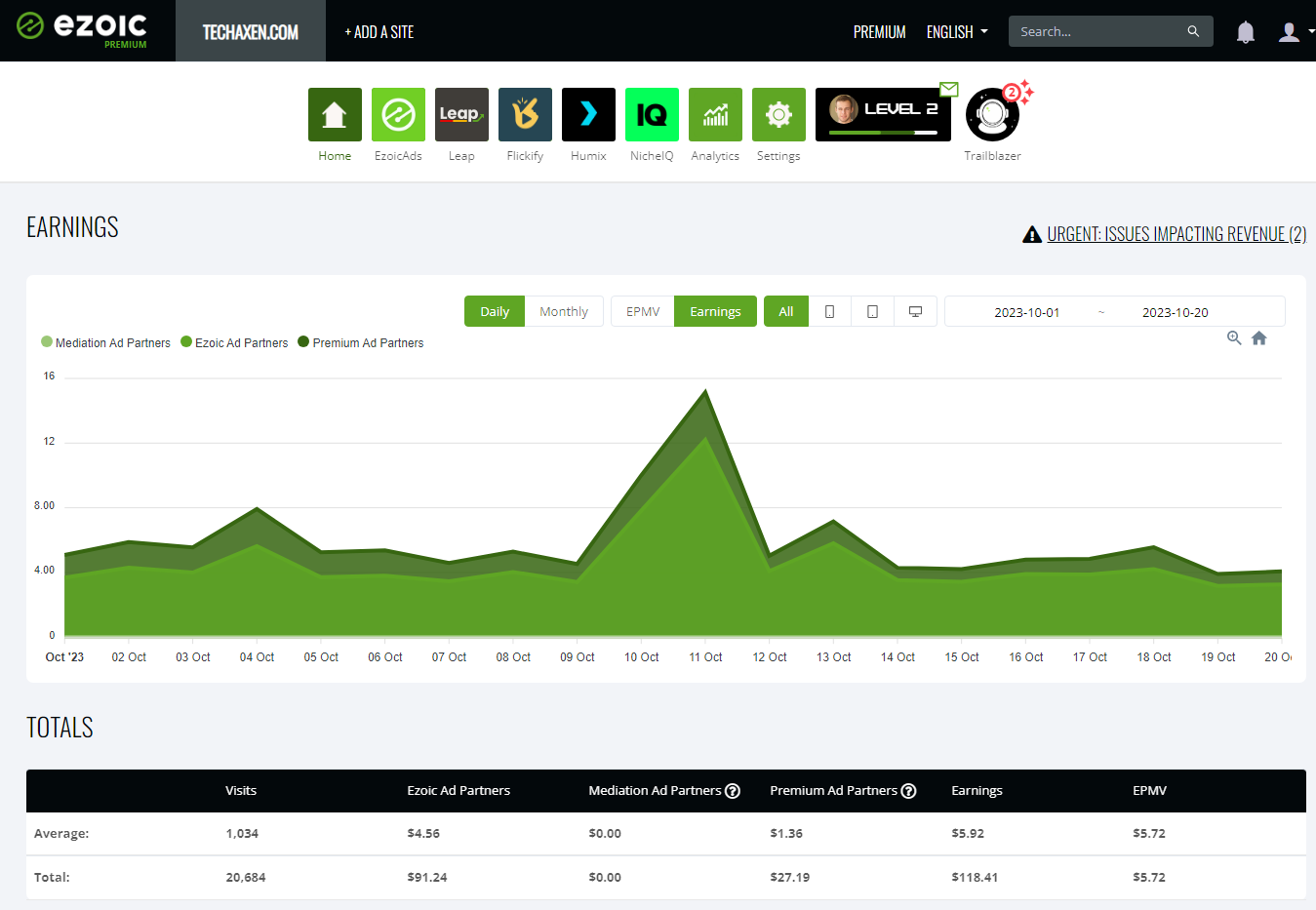
Task: Click the Ezoic Ad Partners column header
Action: pyautogui.click(x=459, y=791)
